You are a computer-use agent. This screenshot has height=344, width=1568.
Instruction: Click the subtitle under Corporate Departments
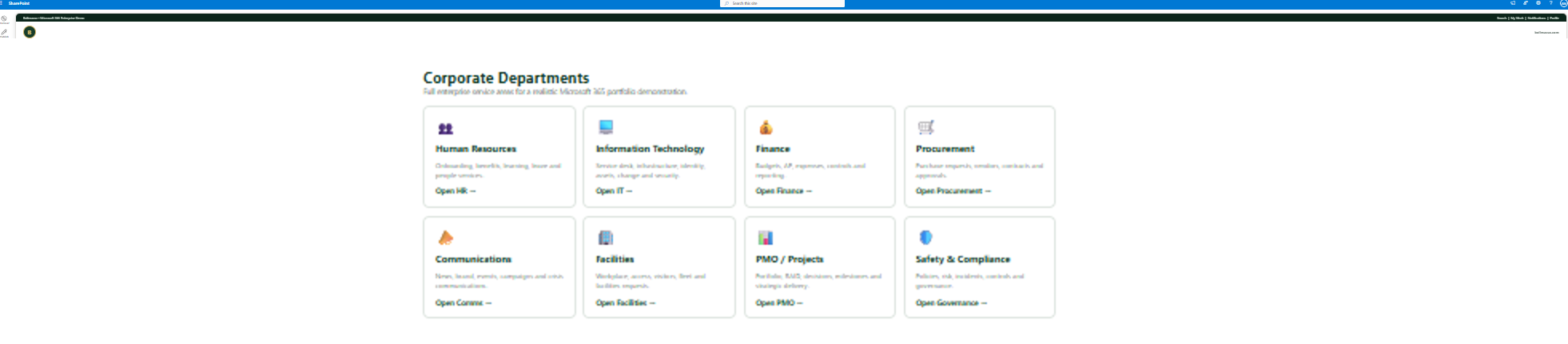tap(555, 92)
